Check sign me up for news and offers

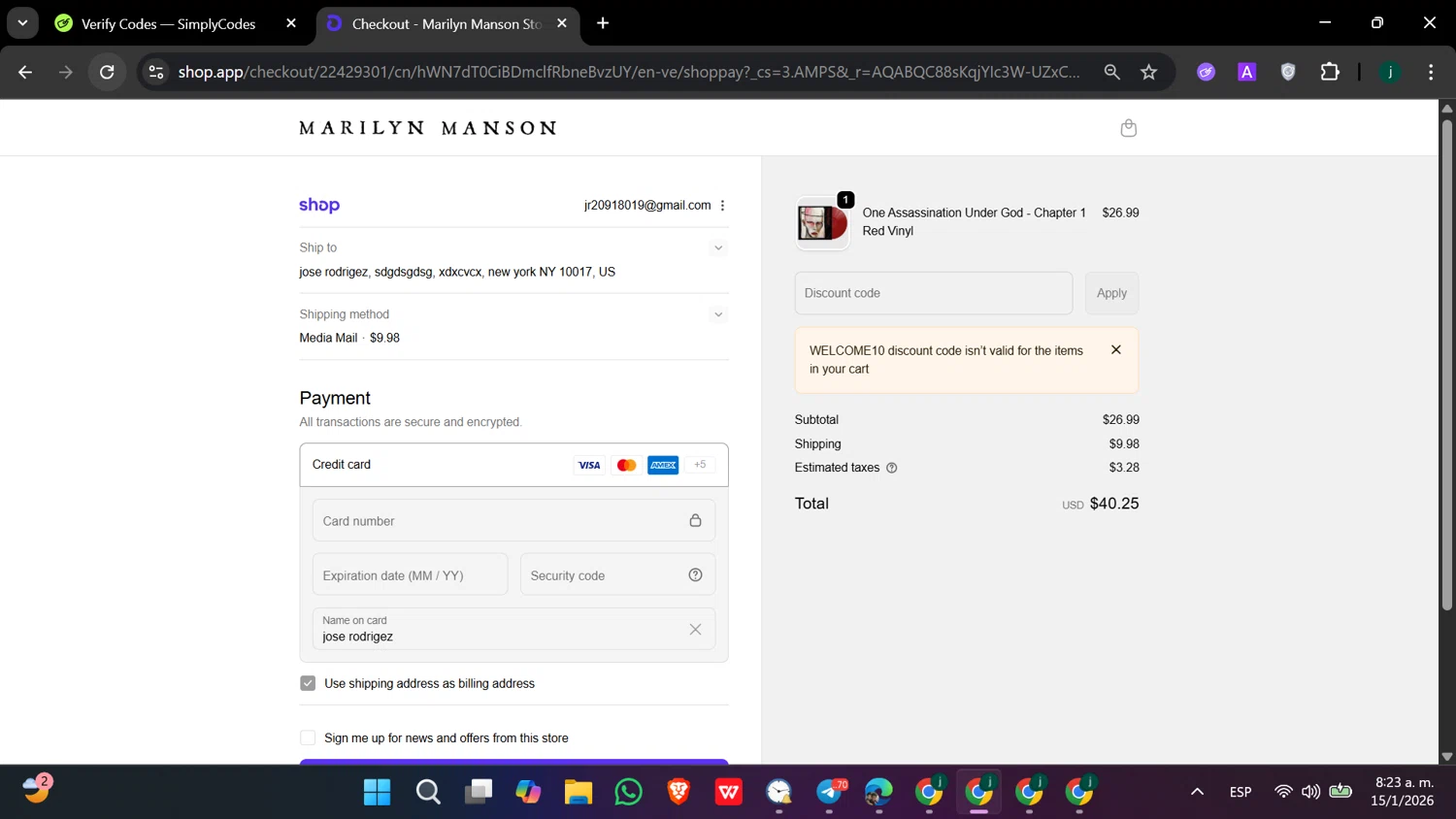click(x=308, y=737)
